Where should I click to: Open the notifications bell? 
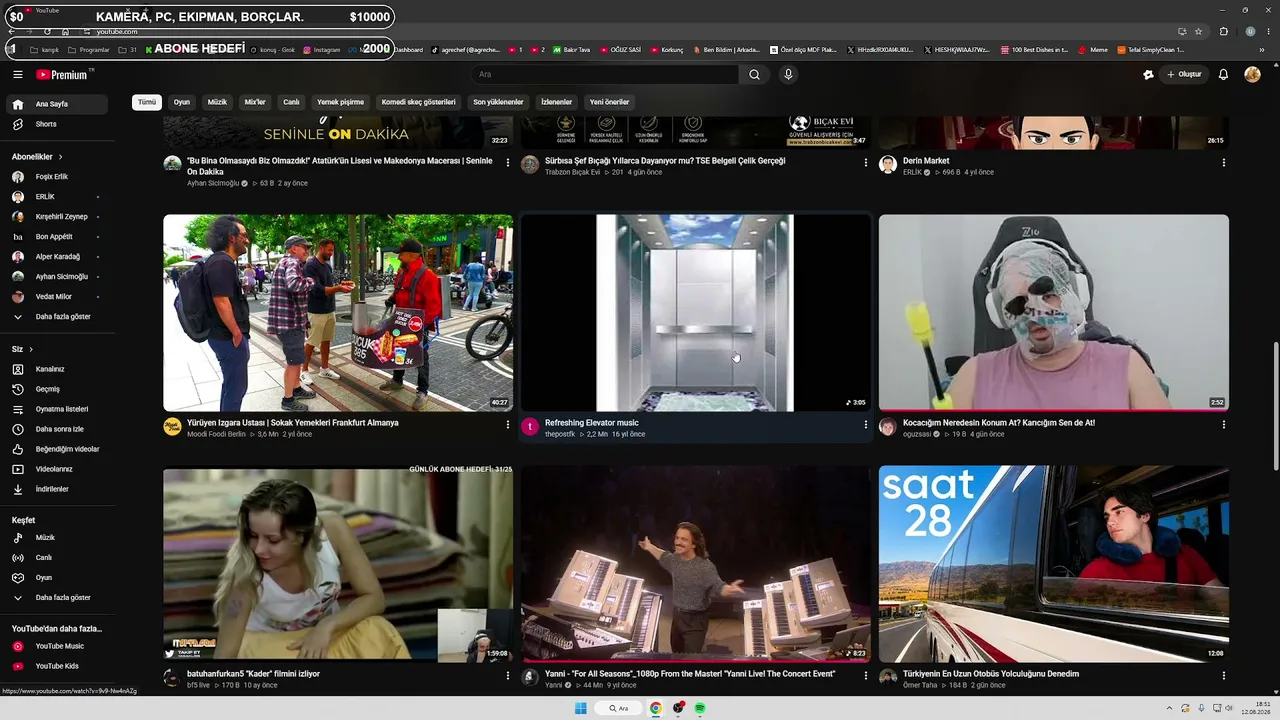pos(1223,74)
